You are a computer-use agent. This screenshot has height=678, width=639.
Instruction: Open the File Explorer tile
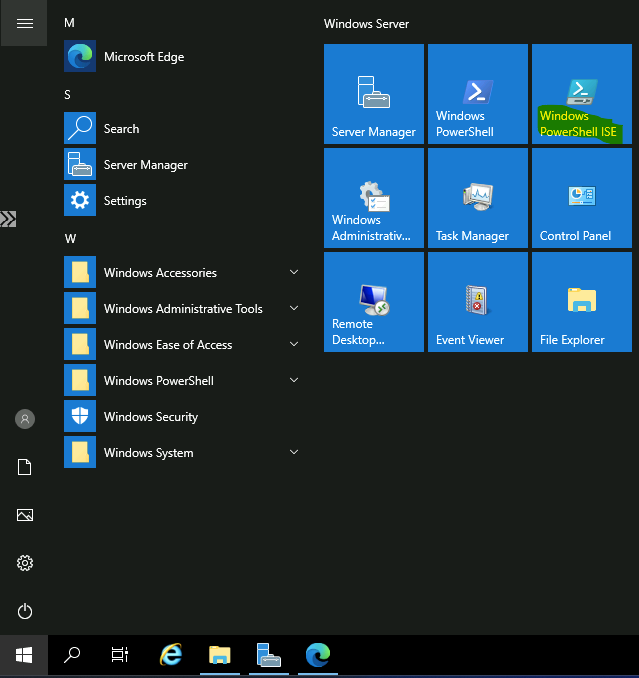[581, 302]
